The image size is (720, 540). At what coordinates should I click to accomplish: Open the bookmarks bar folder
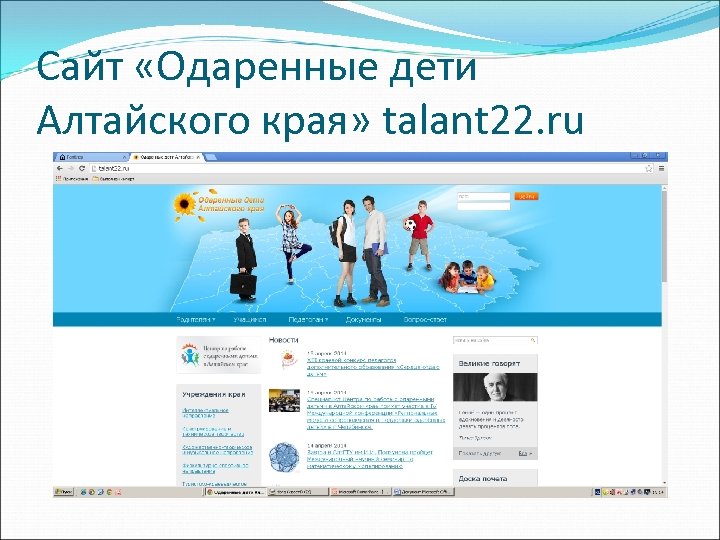[x=113, y=179]
